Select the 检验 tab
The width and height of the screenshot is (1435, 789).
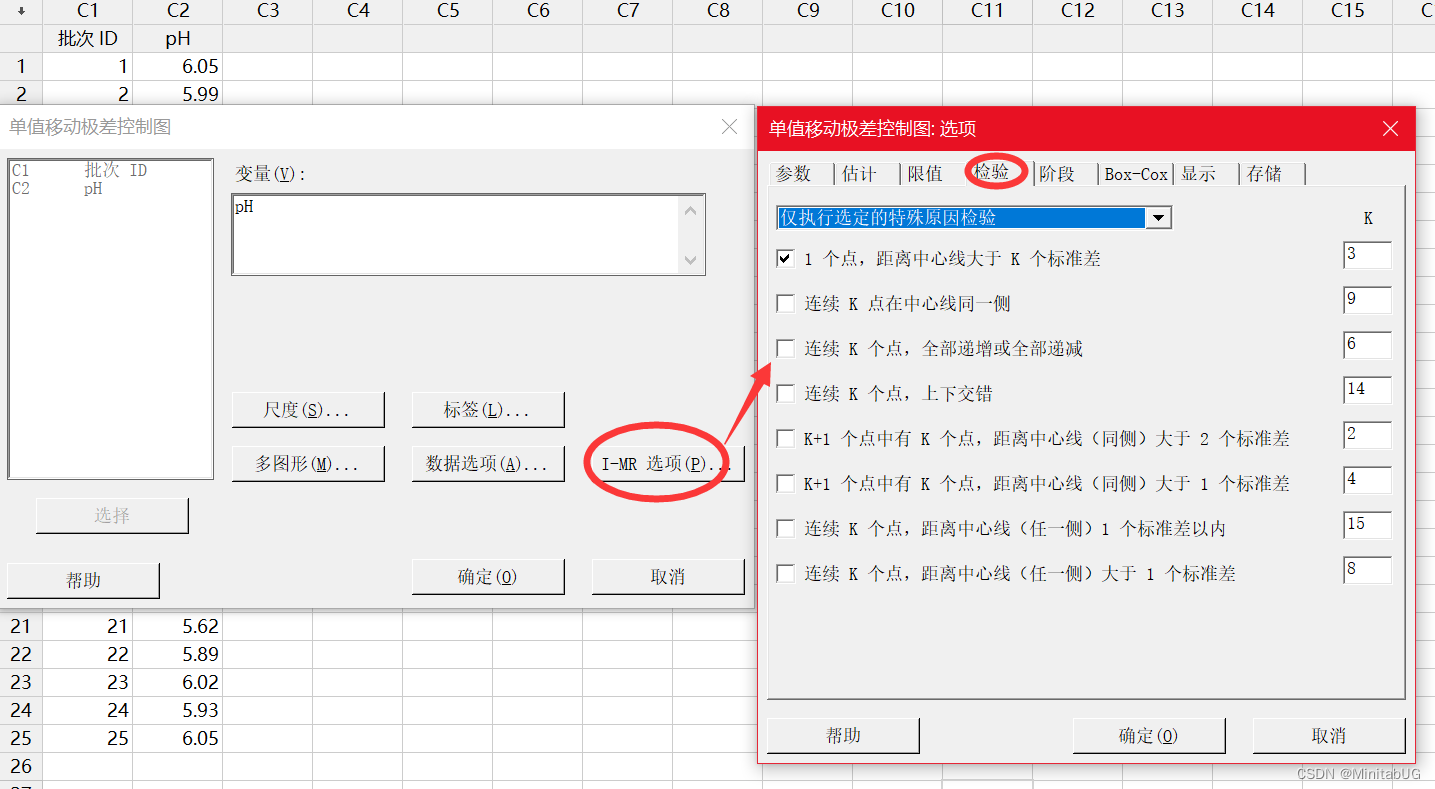coord(992,172)
